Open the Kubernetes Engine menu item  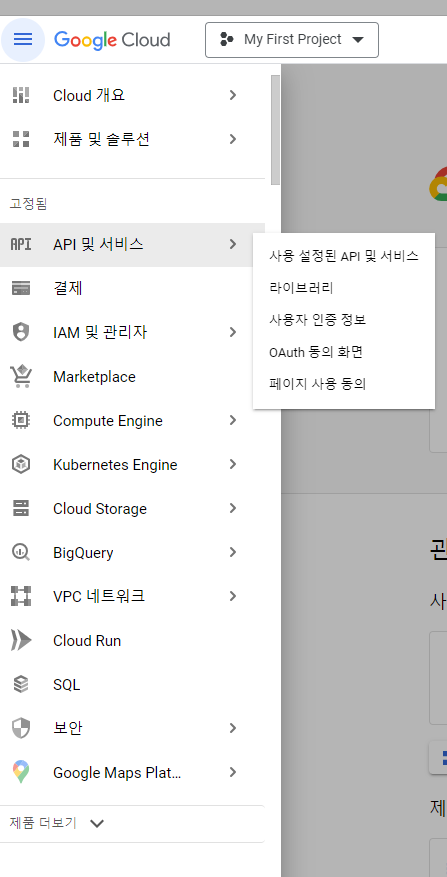[x=132, y=465]
